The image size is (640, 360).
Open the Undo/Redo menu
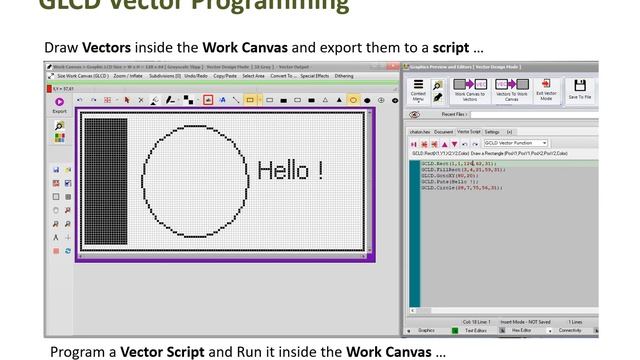tap(196, 76)
